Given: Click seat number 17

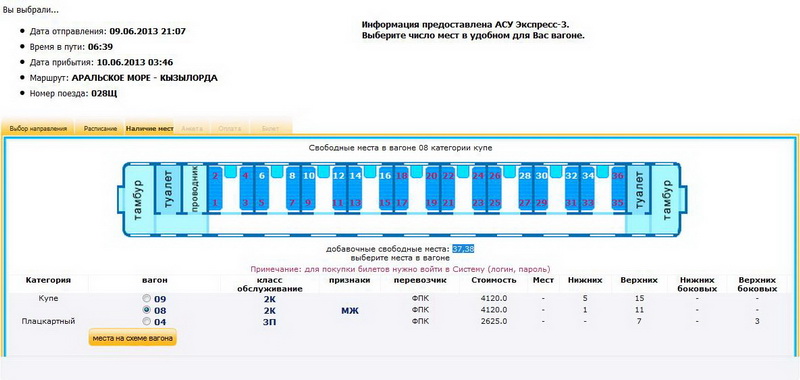Looking at the screenshot, I should (402, 203).
